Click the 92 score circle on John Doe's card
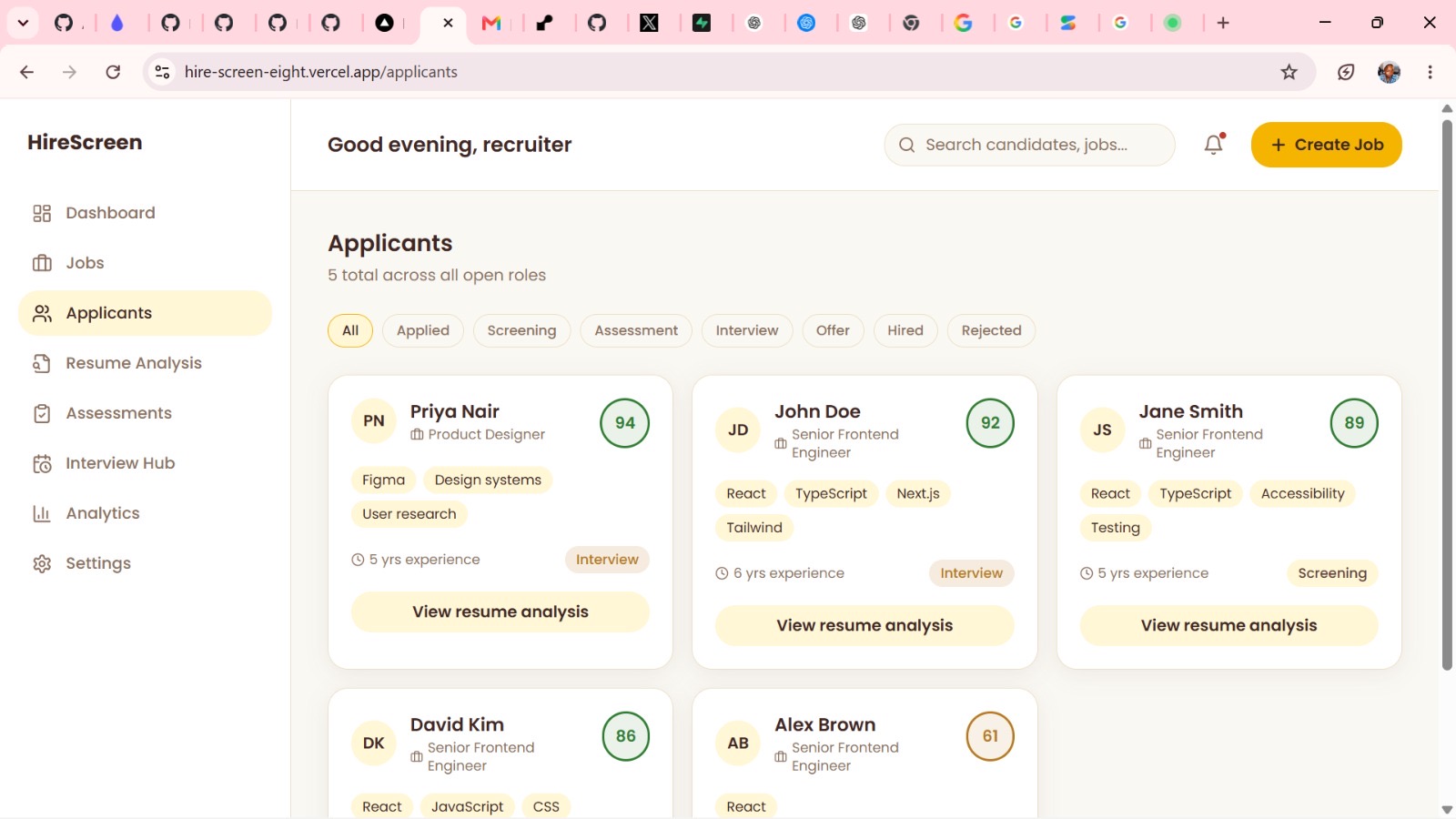The image size is (1456, 819). pyautogui.click(x=990, y=423)
